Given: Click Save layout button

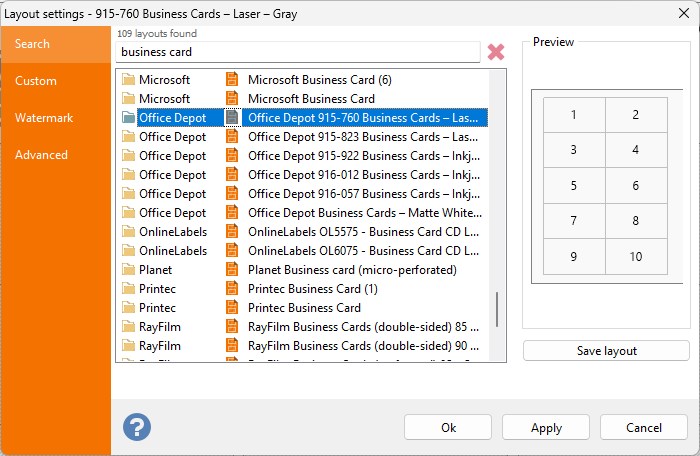Looking at the screenshot, I should [606, 351].
